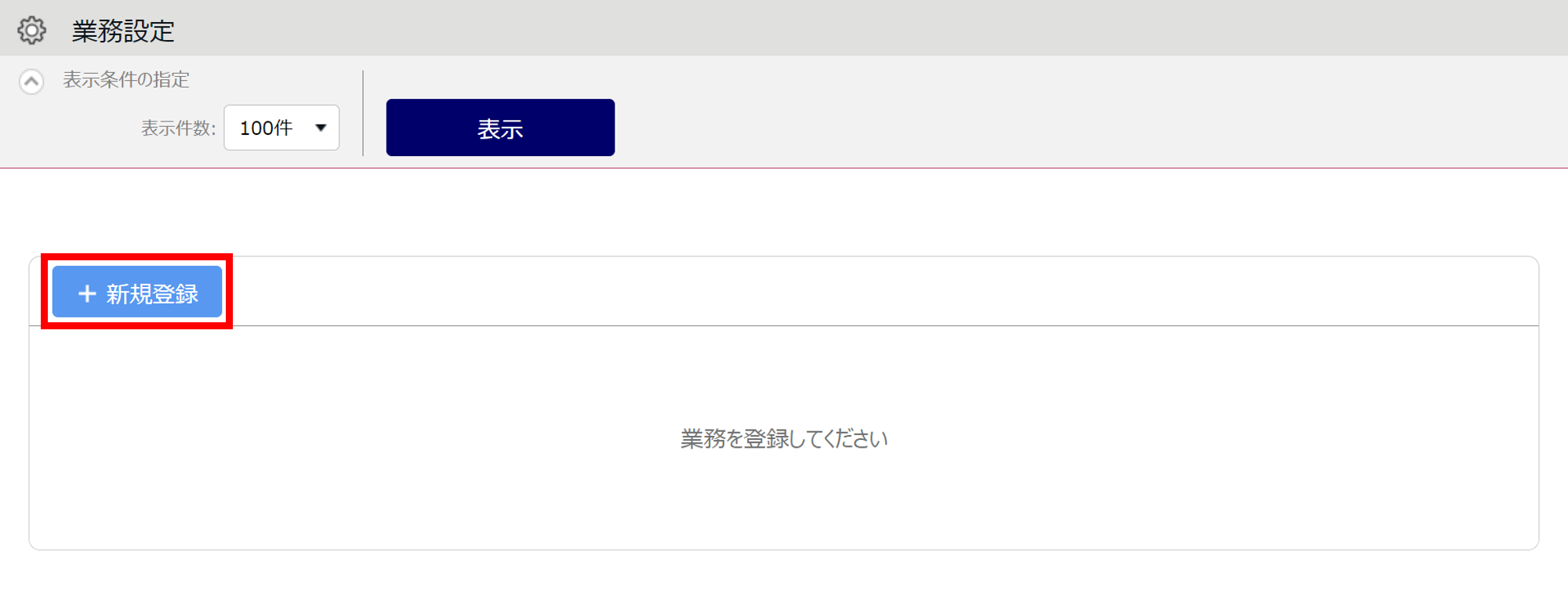Click the 業務設定 page title
The image size is (1568, 610).
tap(123, 31)
